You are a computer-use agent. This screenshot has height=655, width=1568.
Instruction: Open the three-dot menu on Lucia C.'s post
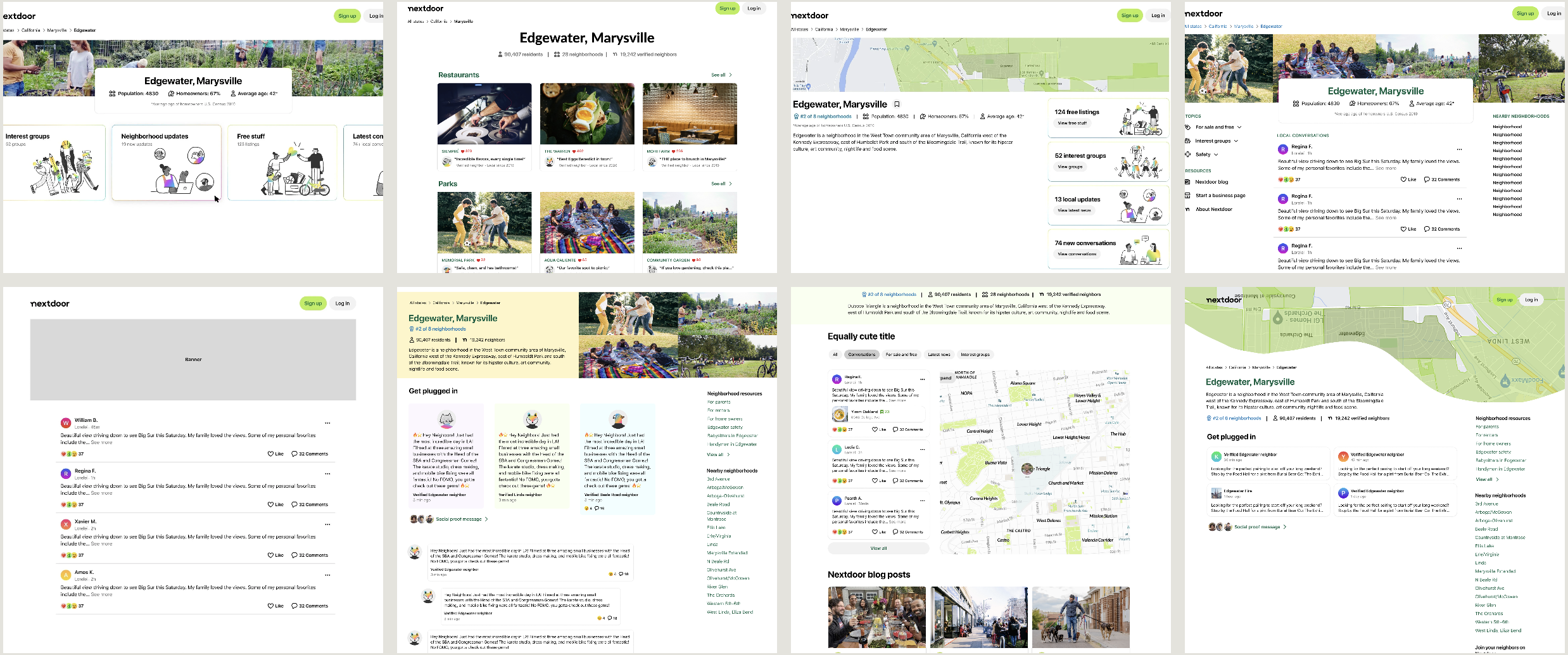[922, 449]
